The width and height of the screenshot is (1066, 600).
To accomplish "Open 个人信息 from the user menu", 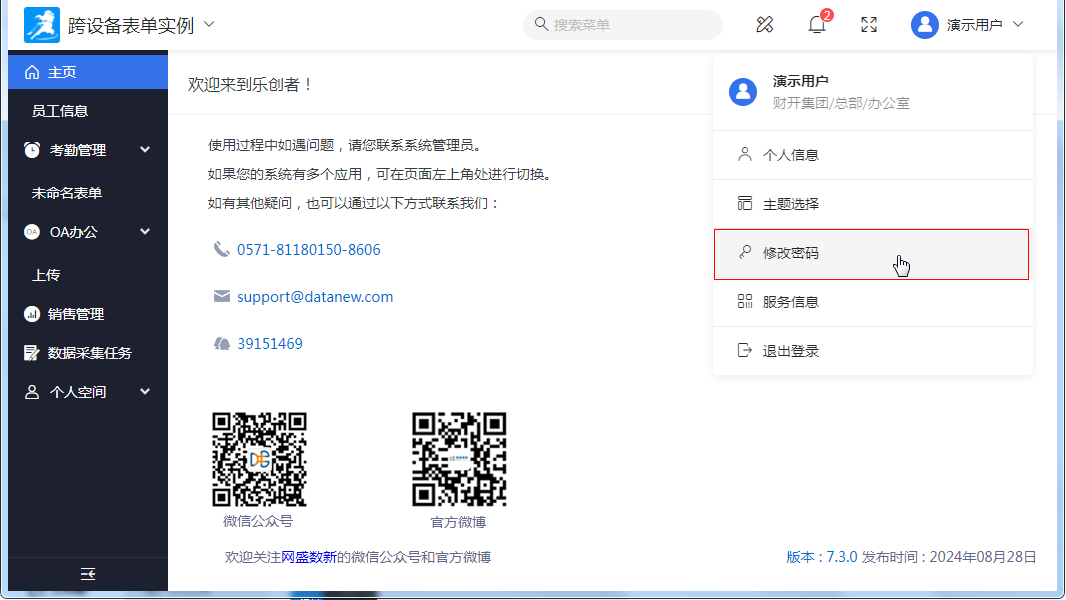I will pos(790,155).
